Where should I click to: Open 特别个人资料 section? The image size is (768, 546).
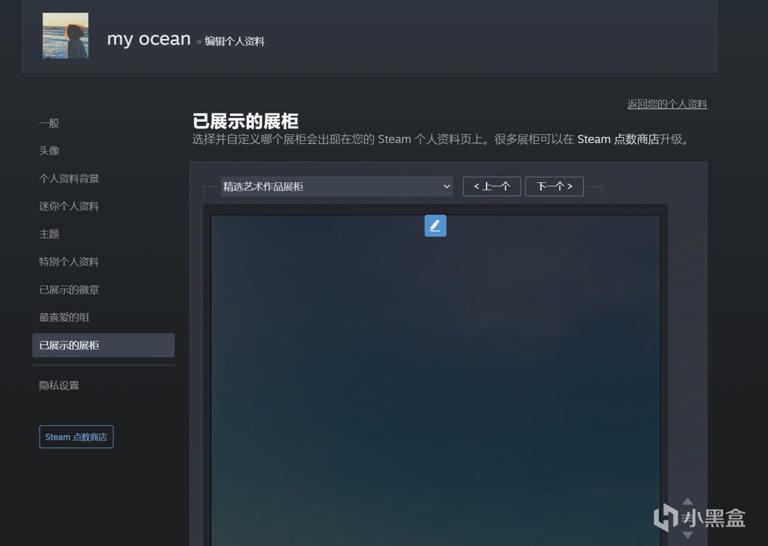pyautogui.click(x=69, y=262)
